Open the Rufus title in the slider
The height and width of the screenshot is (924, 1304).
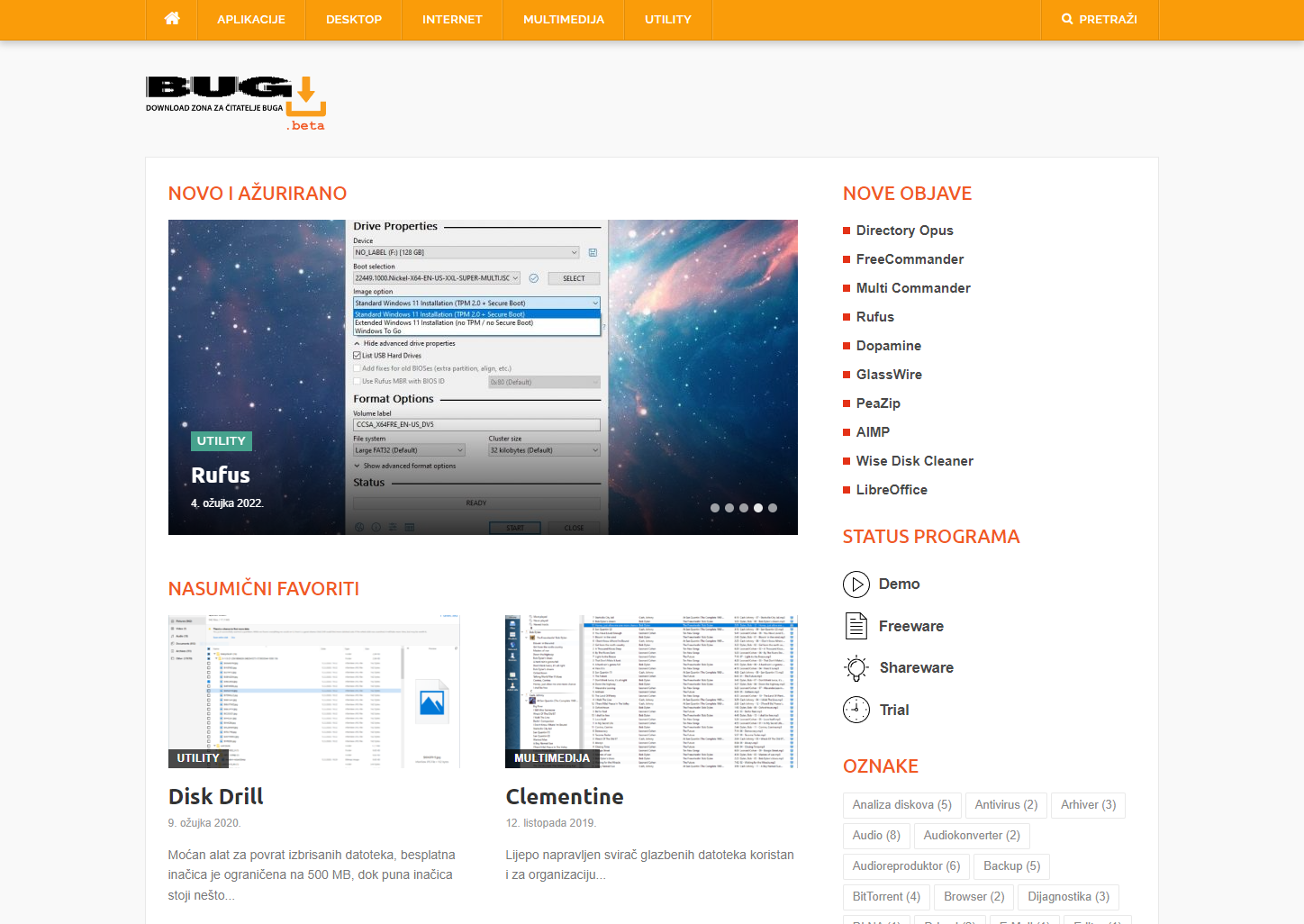(x=221, y=475)
